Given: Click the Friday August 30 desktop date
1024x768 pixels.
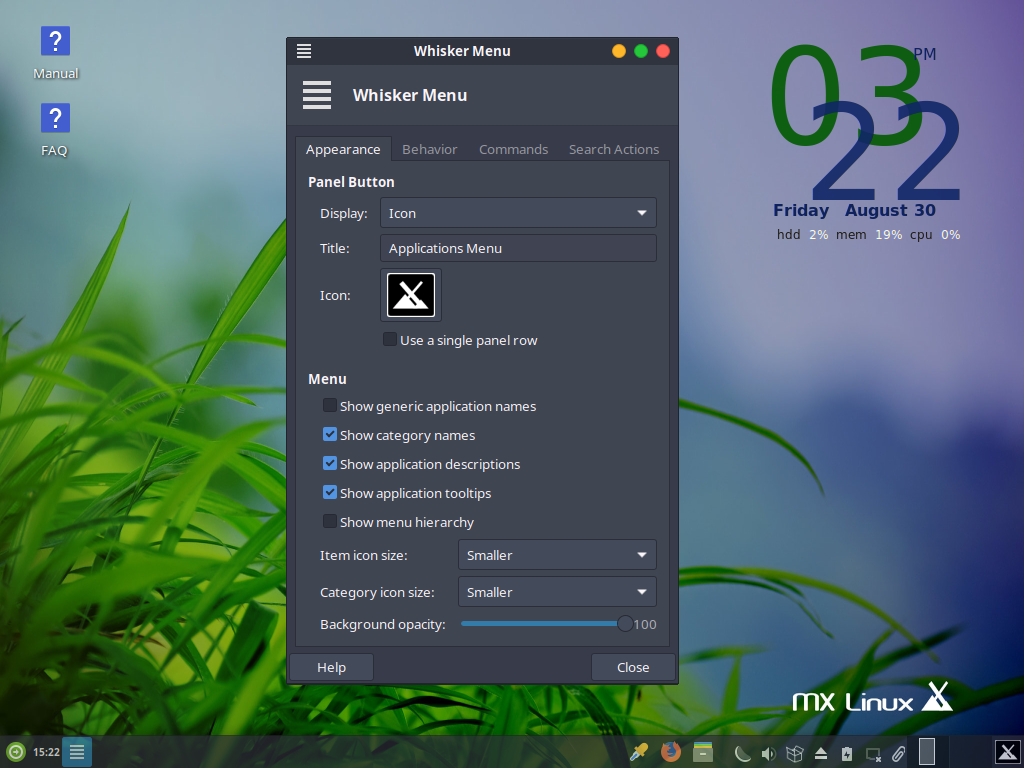Looking at the screenshot, I should coord(854,210).
